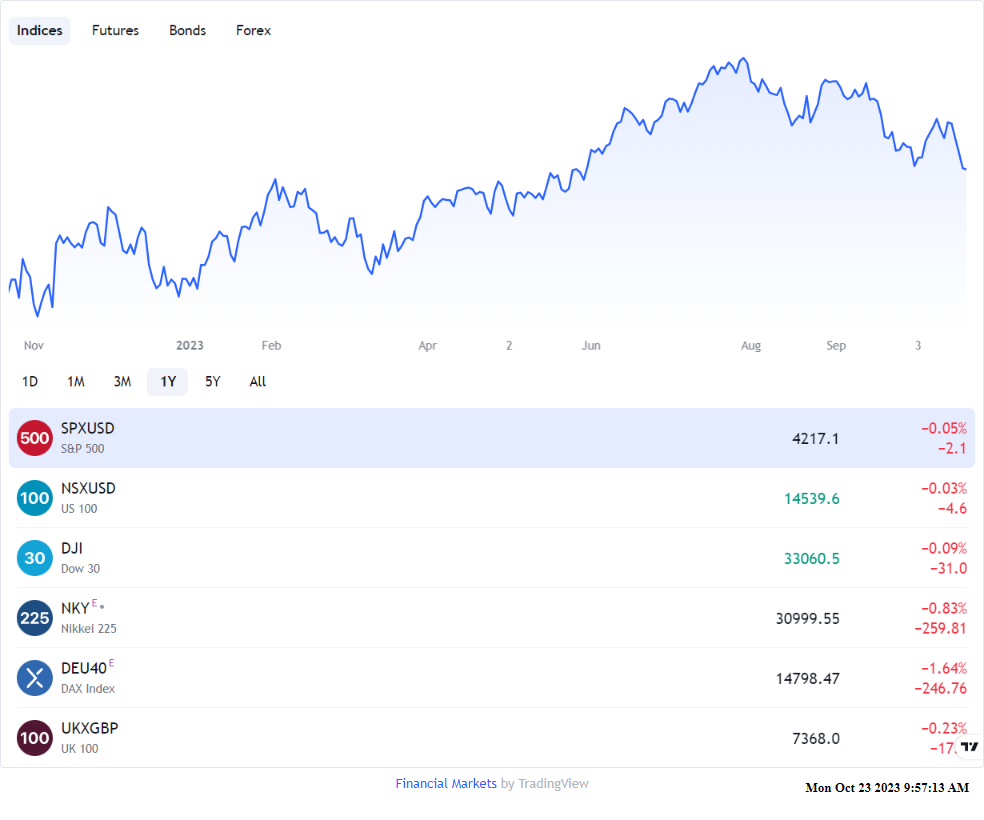Select the 3M time range
This screenshot has height=820, width=984.
coord(122,381)
